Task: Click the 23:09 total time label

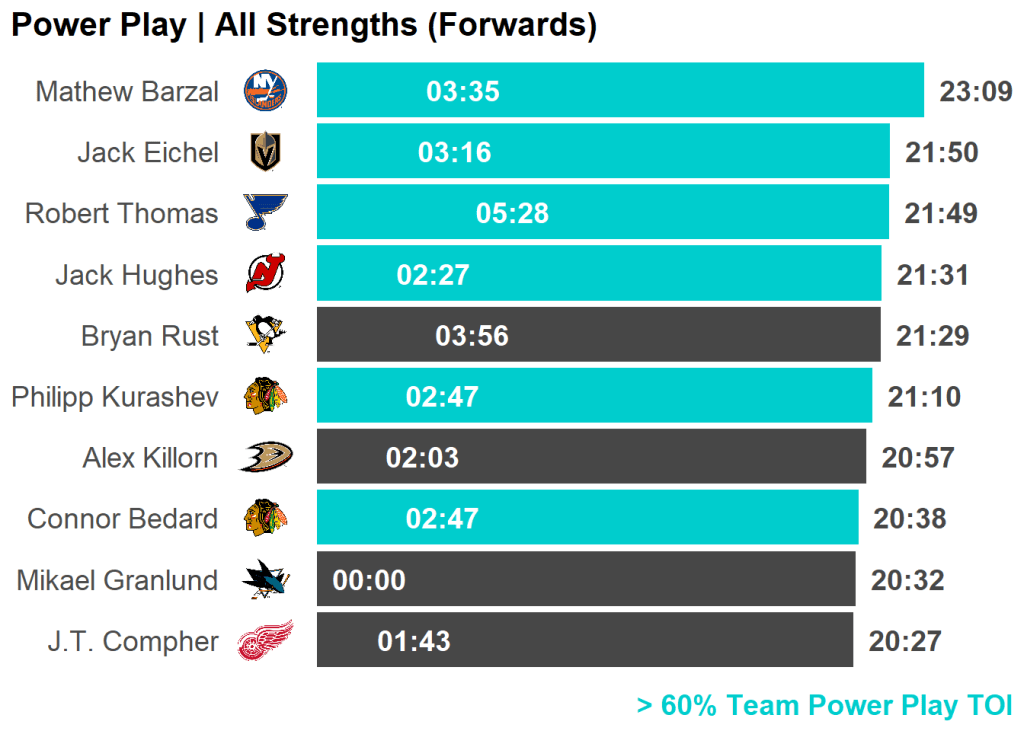Action: 976,92
